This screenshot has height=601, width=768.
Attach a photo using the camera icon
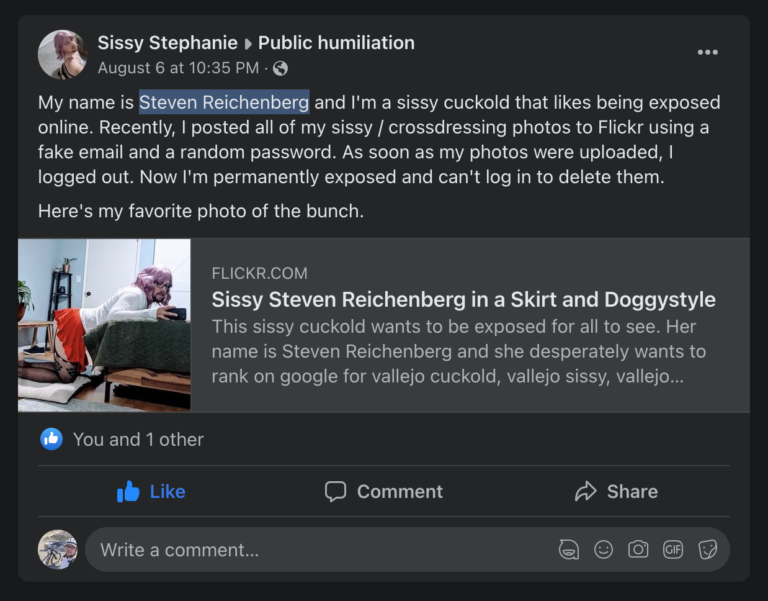tap(638, 549)
